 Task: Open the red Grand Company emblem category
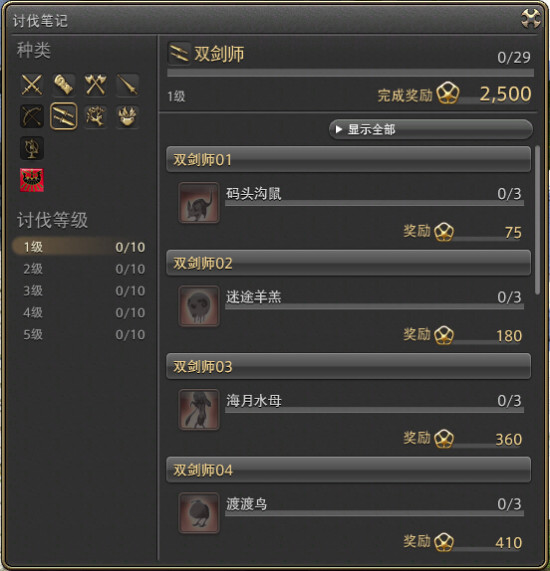tap(32, 180)
